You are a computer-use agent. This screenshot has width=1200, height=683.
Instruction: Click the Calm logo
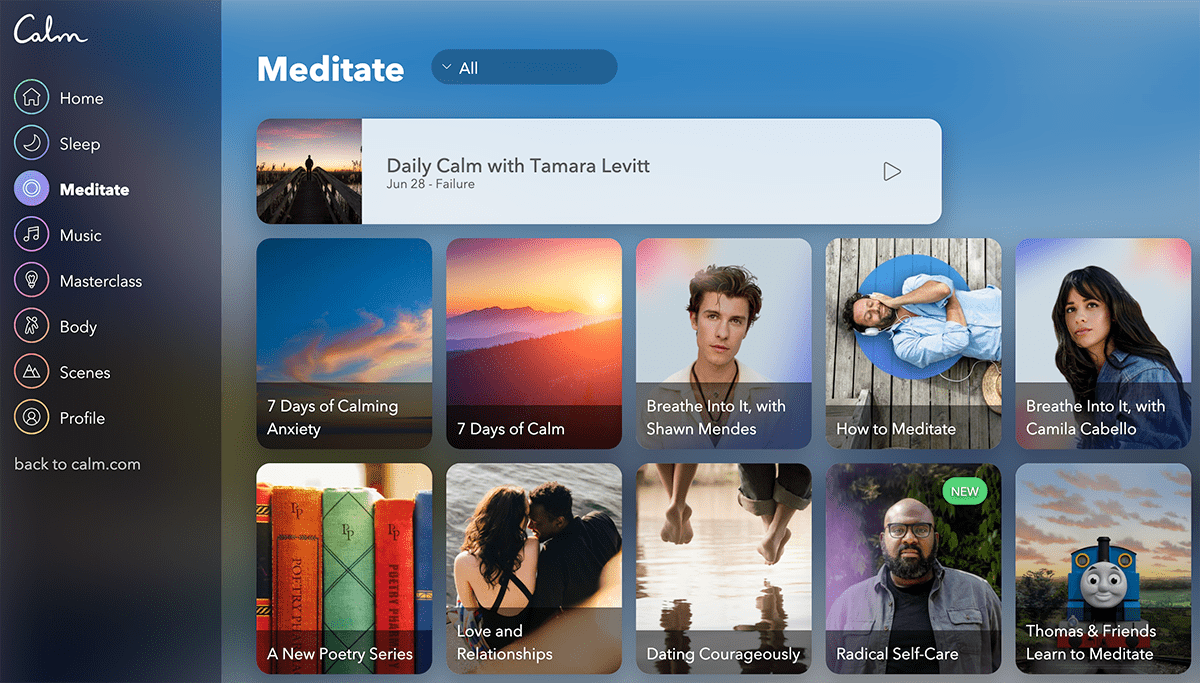point(51,30)
